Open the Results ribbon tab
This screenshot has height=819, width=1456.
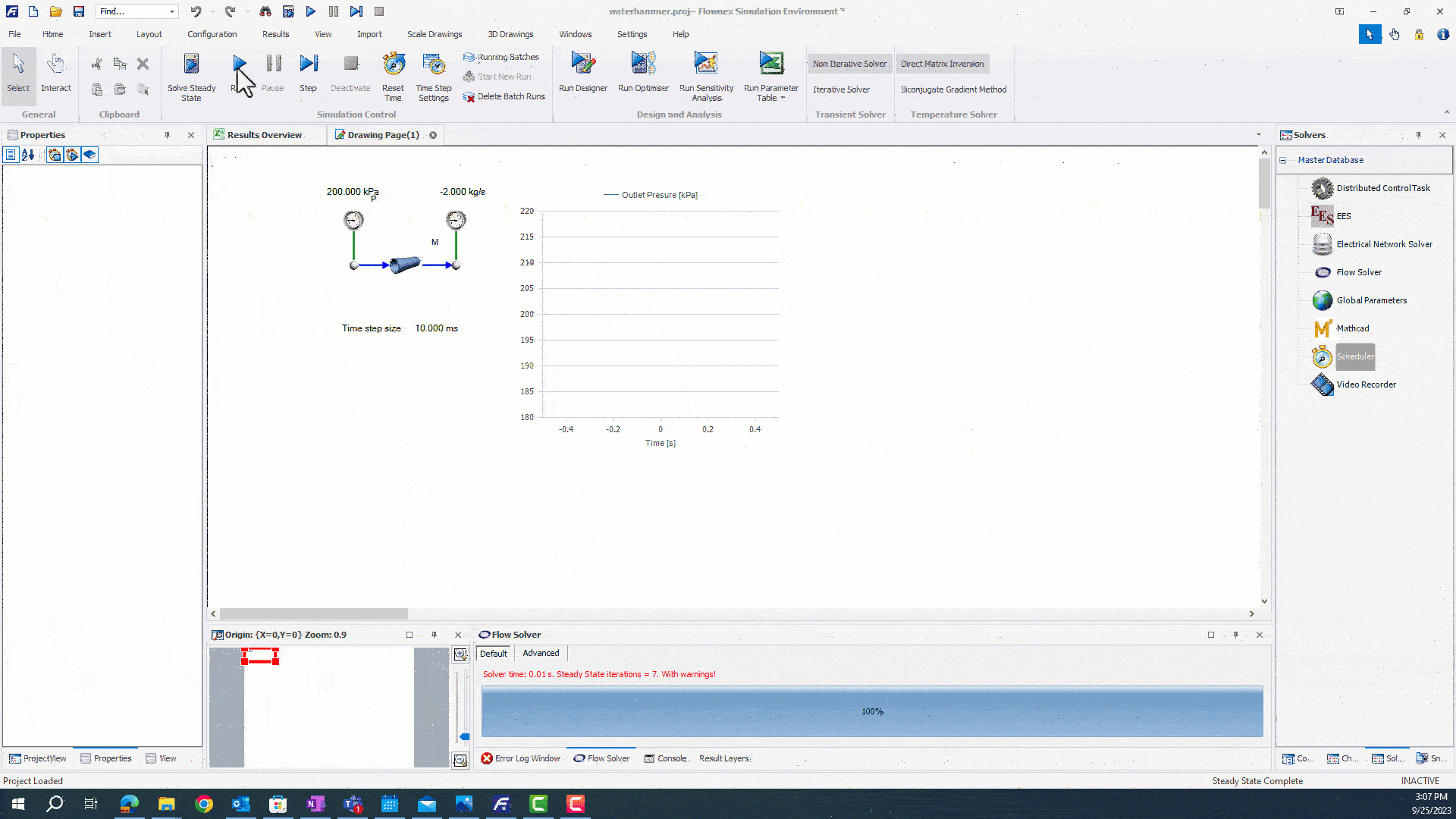(275, 34)
